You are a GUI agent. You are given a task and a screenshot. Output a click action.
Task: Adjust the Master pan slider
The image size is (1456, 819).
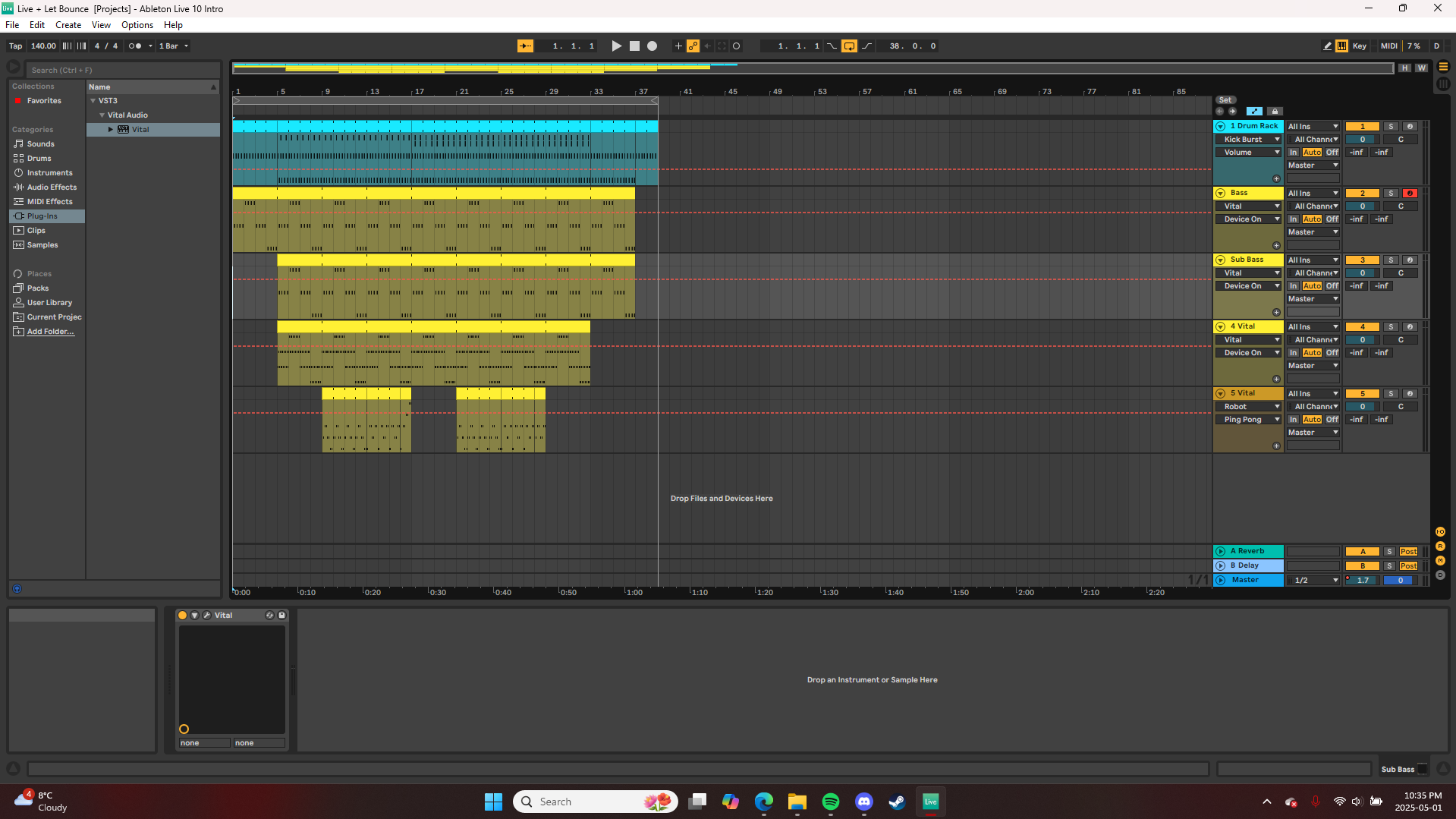1400,581
